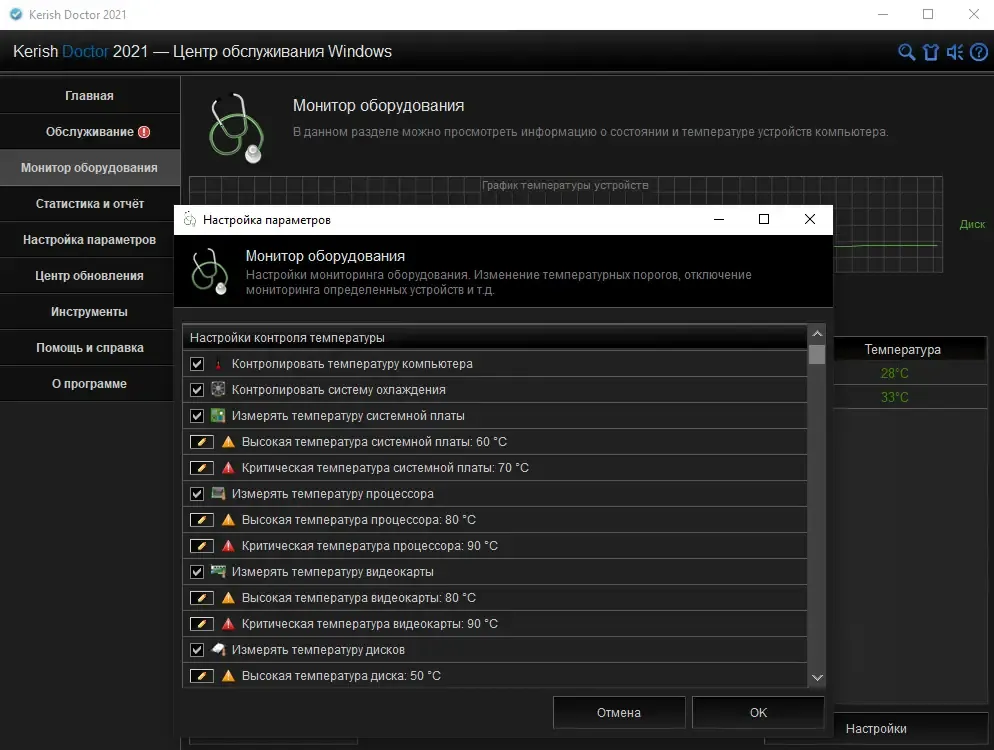
Task: Click the Диск legend label on graph
Action: point(972,224)
